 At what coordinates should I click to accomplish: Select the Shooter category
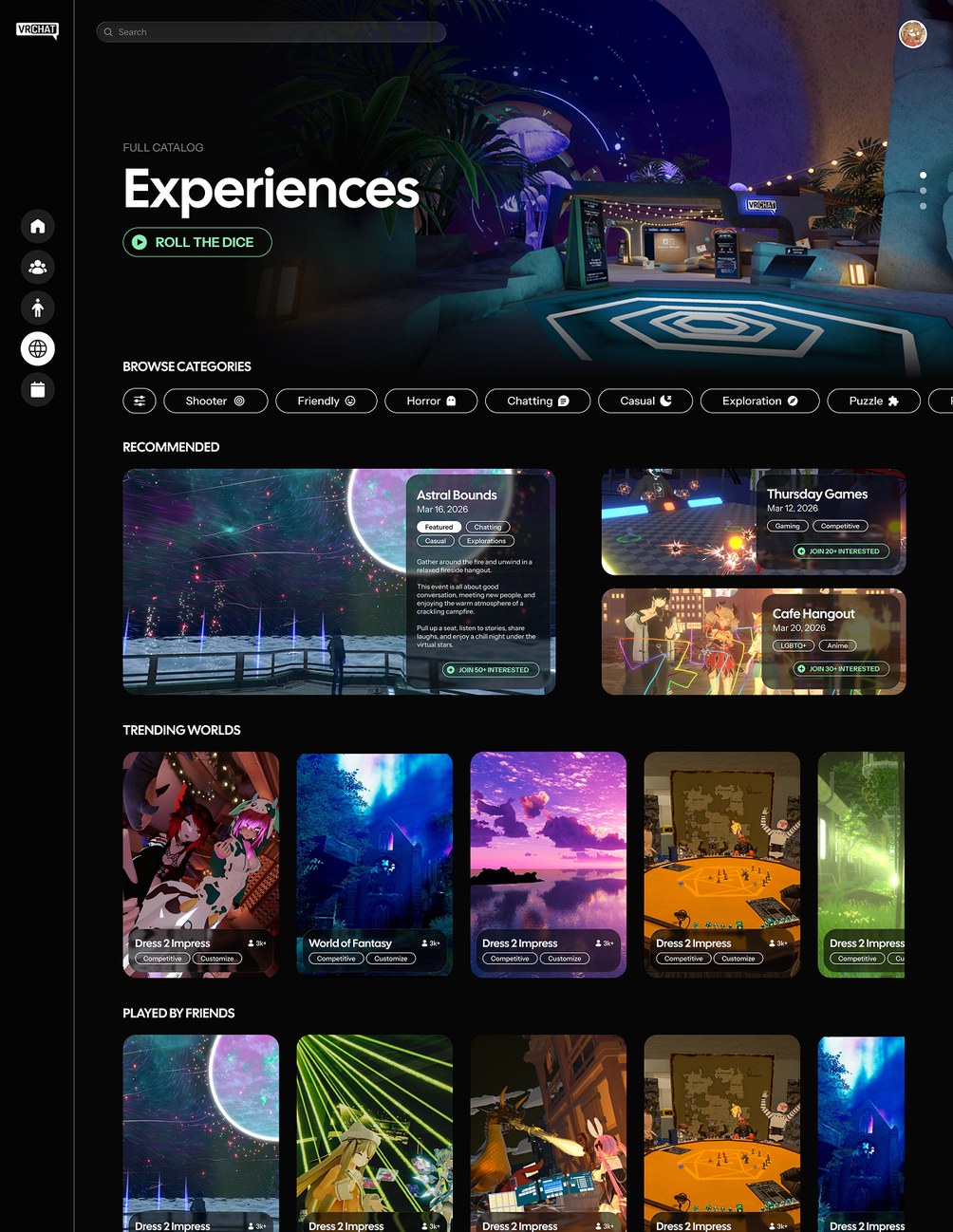tap(215, 401)
